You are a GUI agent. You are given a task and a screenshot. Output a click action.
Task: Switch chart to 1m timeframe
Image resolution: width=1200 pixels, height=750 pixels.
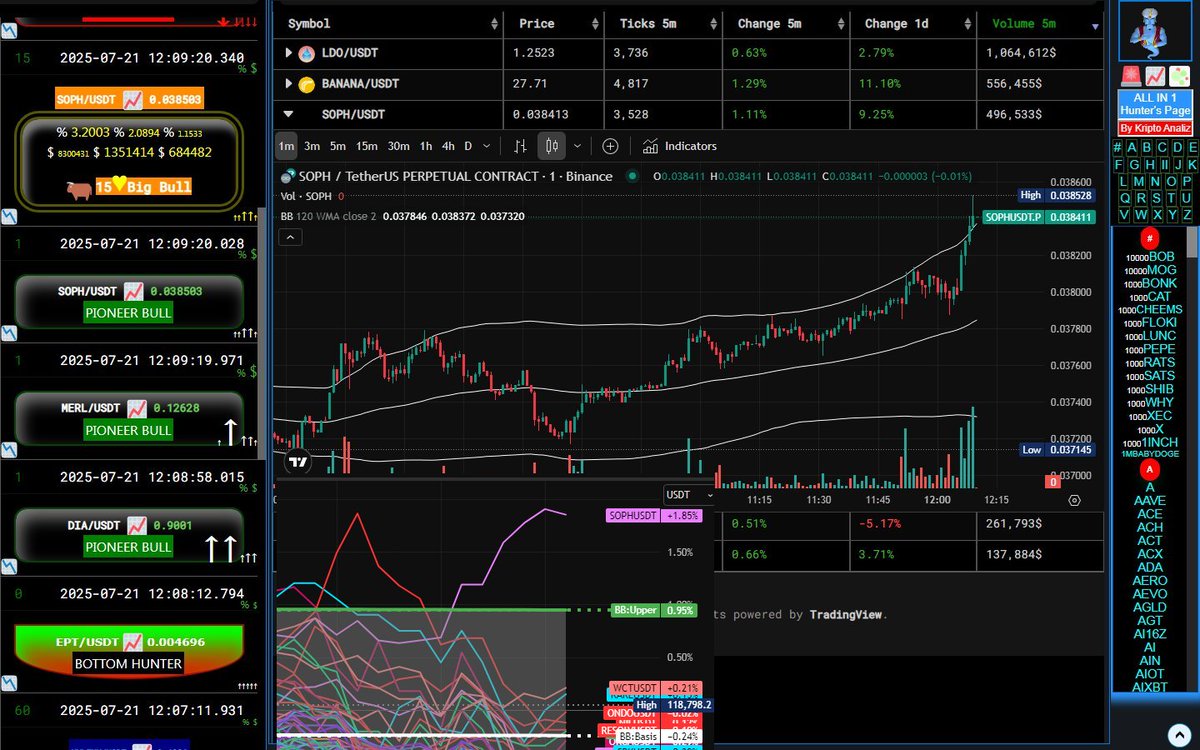coord(286,146)
